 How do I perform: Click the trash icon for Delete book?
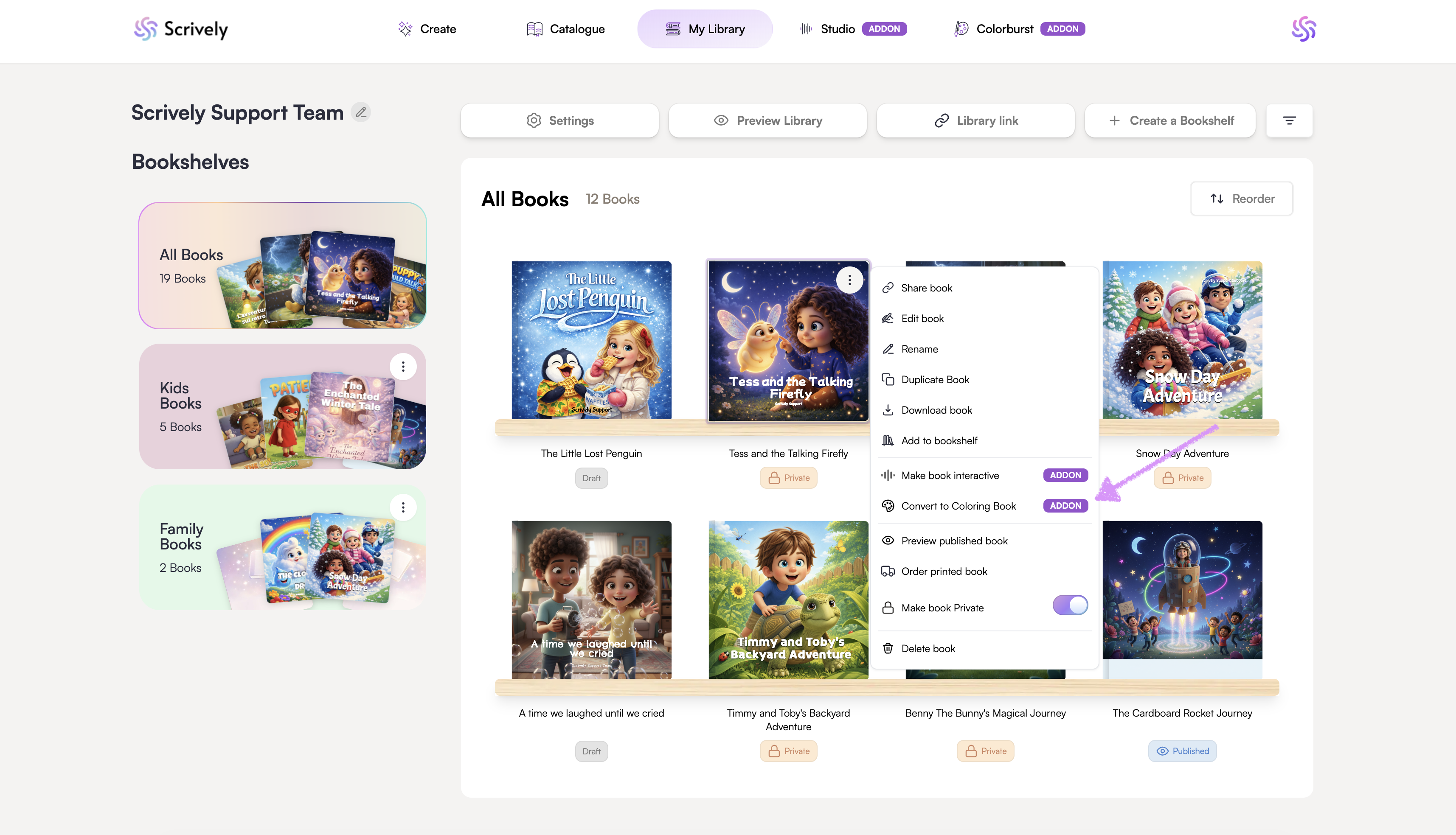point(888,649)
